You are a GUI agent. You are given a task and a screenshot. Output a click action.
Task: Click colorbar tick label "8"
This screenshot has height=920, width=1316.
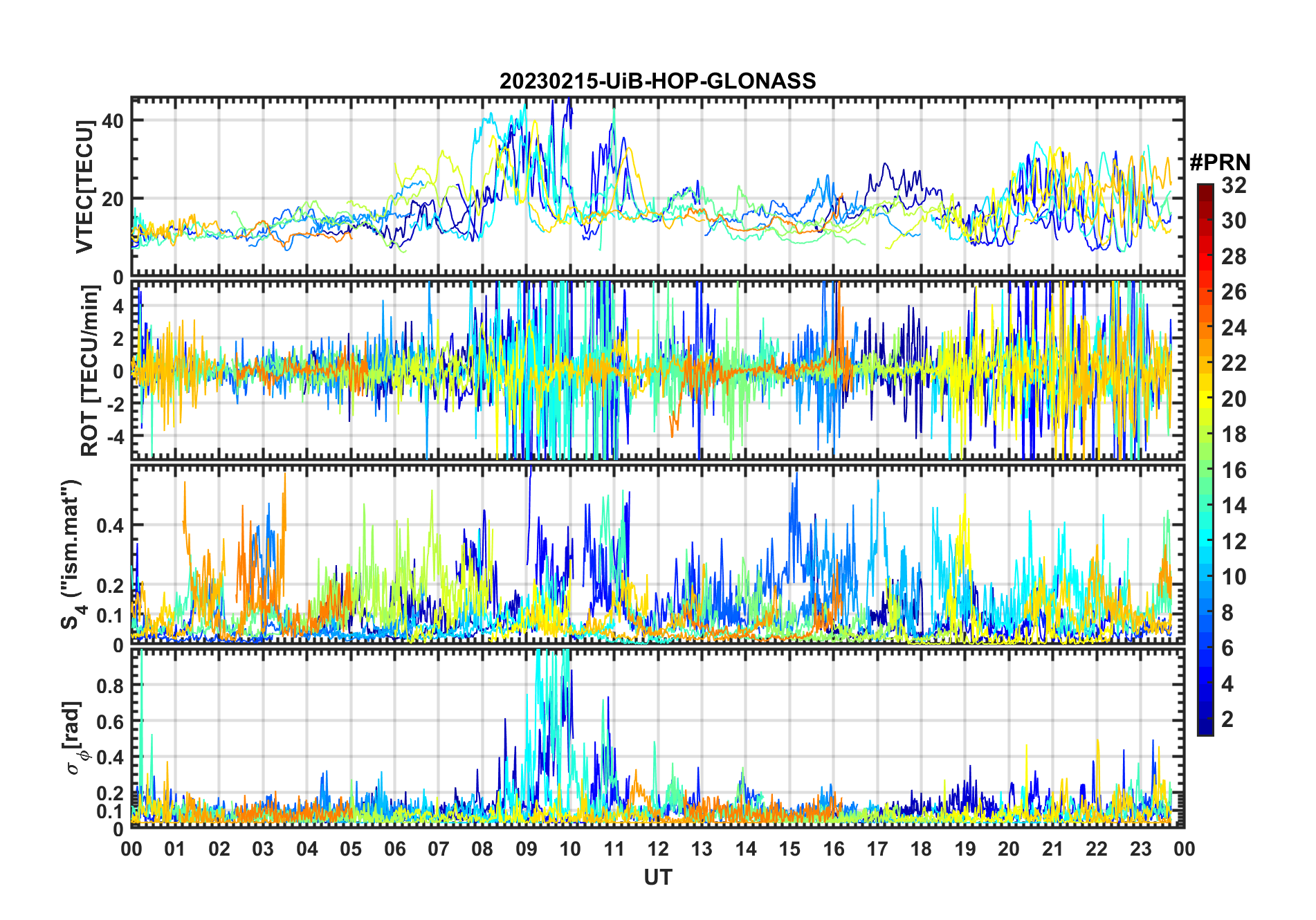pyautogui.click(x=1227, y=613)
